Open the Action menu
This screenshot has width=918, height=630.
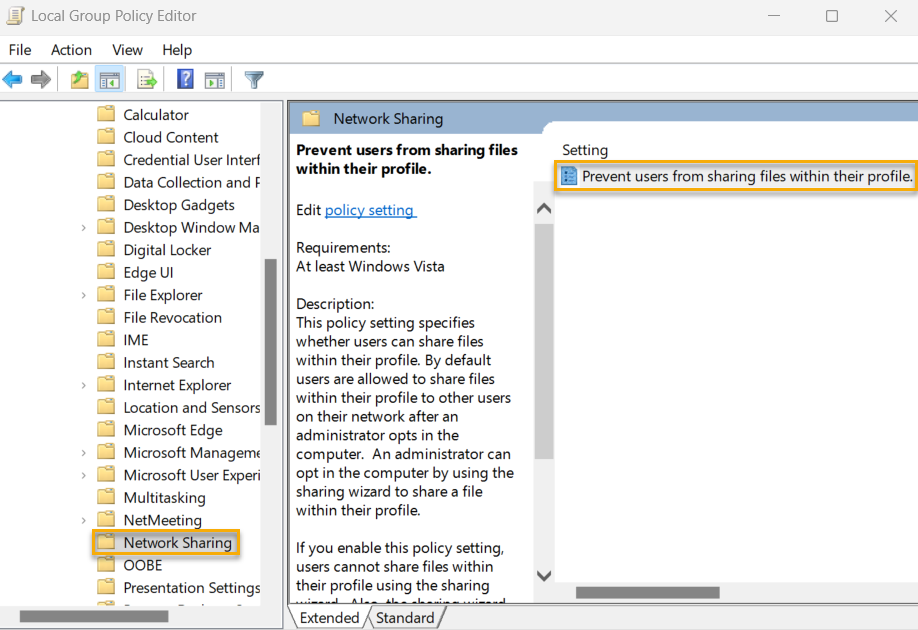pos(71,50)
